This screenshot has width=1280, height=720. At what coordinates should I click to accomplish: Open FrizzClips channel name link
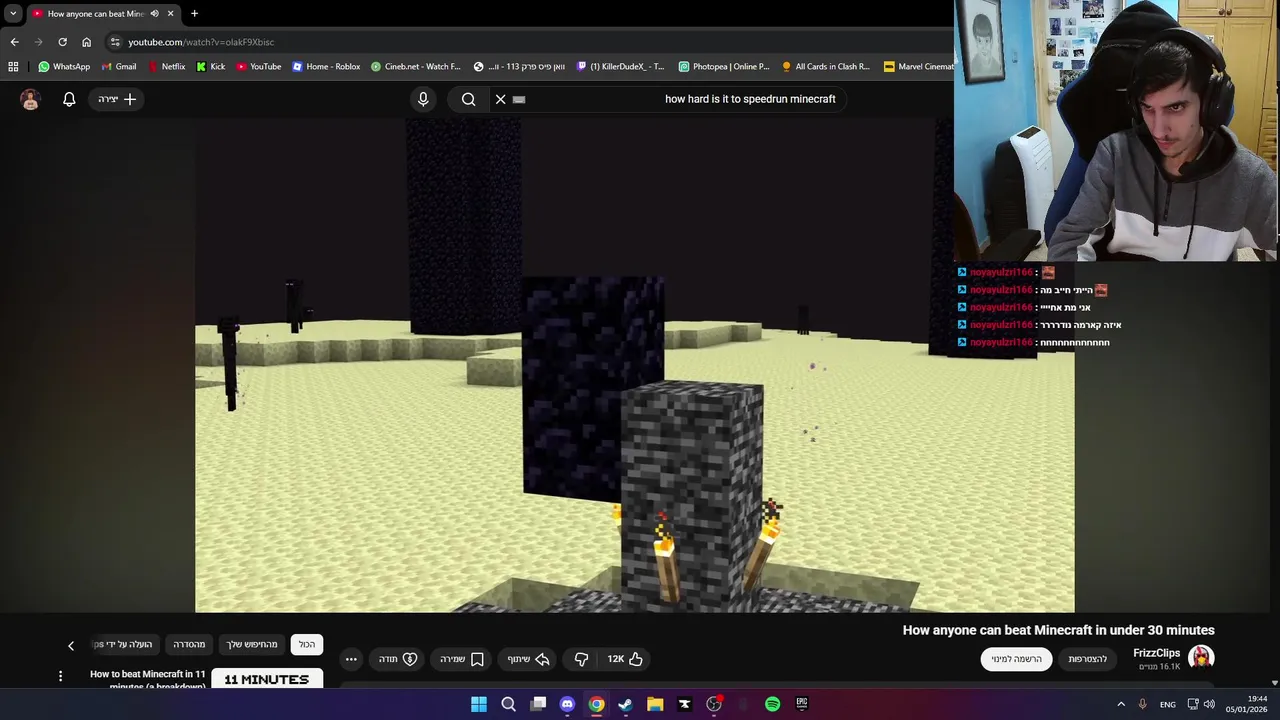[1156, 653]
